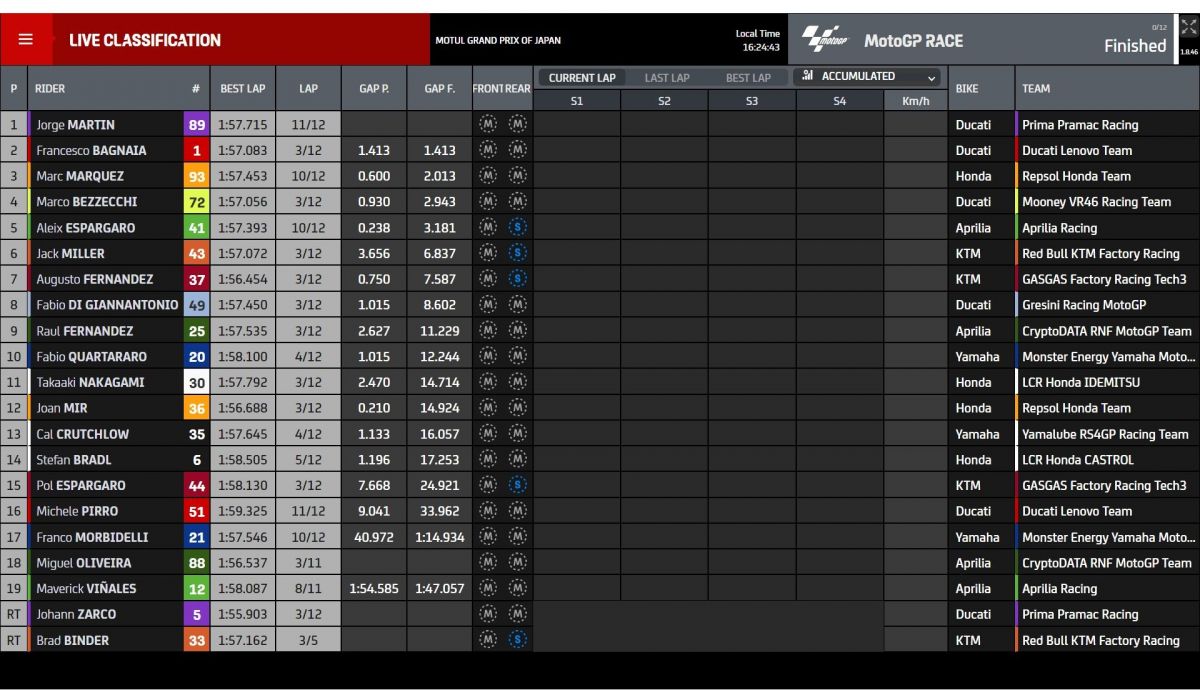Click Jorge Martin's front tyre icon
This screenshot has width=1200, height=690.
point(488,125)
